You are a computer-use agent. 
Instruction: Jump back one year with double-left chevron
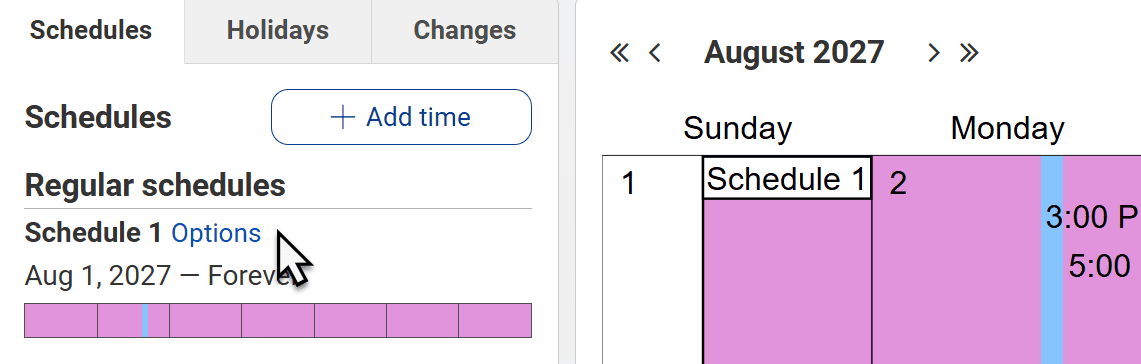[619, 53]
